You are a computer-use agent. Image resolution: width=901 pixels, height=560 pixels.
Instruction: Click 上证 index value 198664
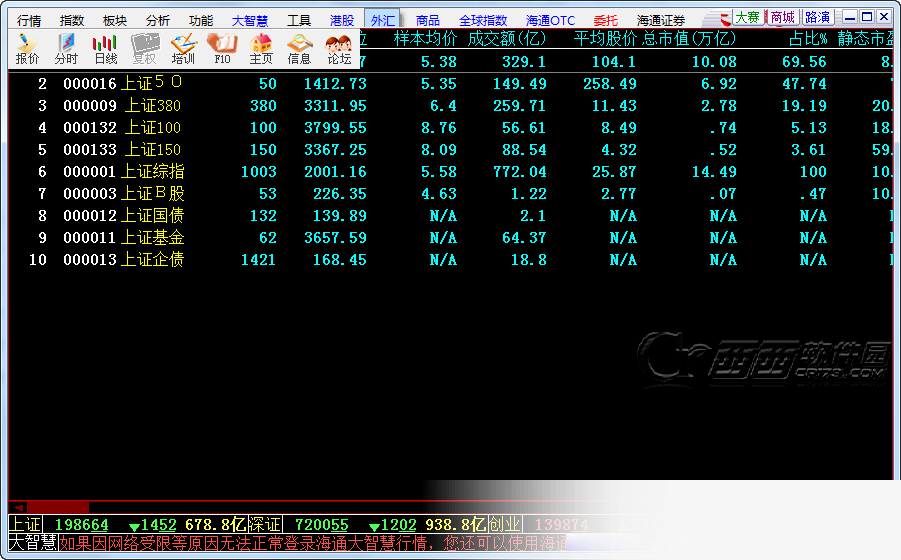[x=81, y=524]
